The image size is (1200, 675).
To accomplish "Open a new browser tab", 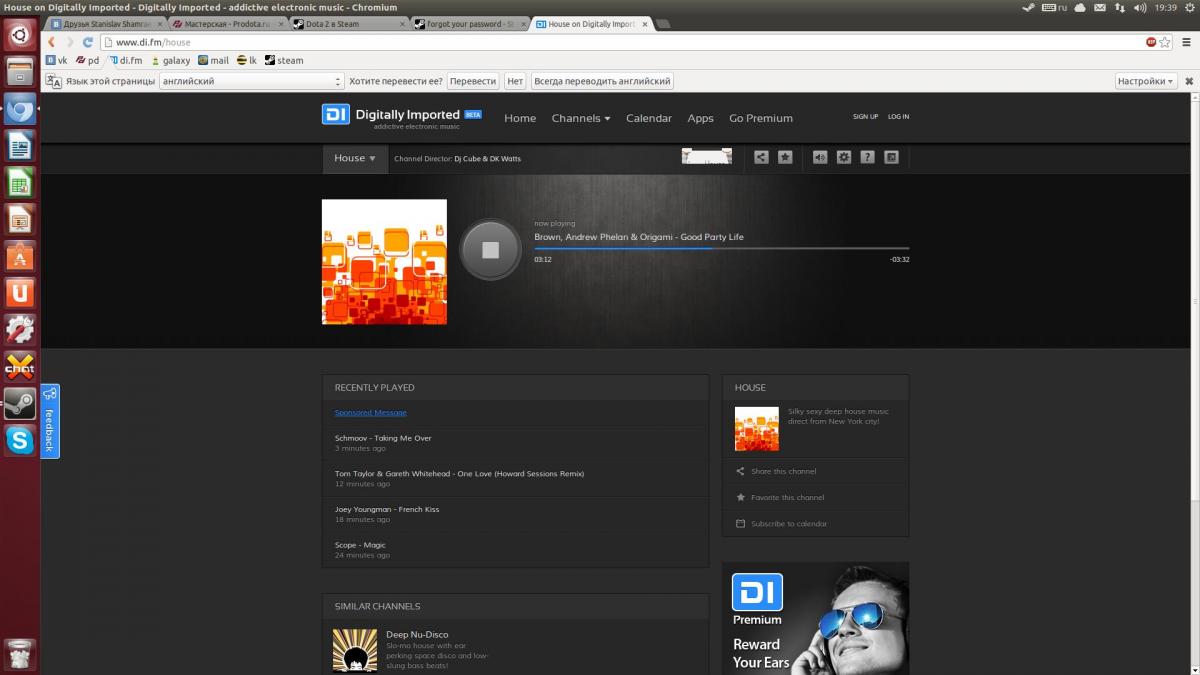I will point(663,23).
